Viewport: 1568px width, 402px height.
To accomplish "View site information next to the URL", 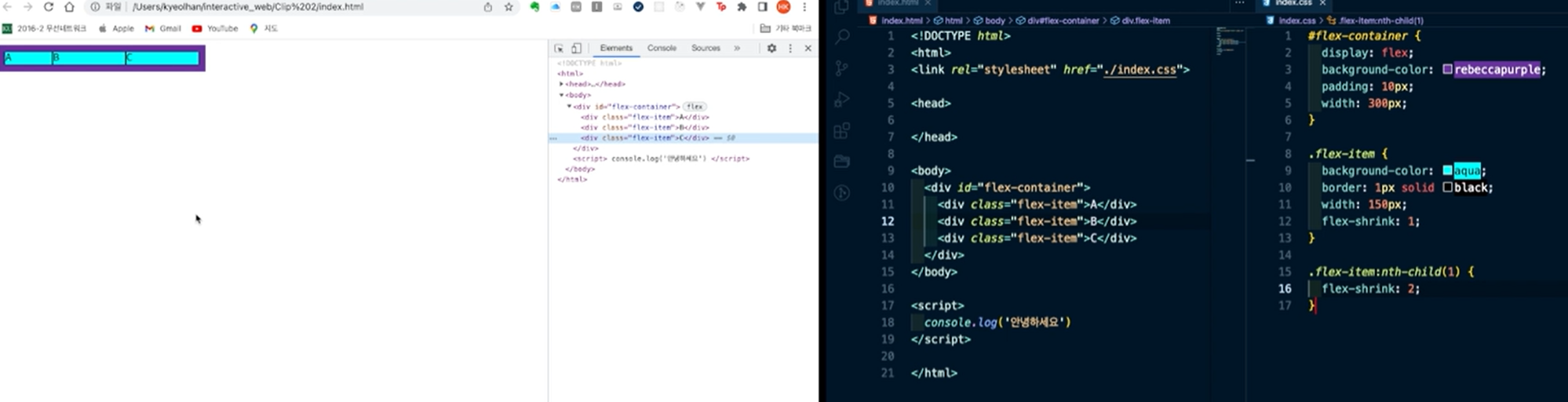I will [x=95, y=7].
